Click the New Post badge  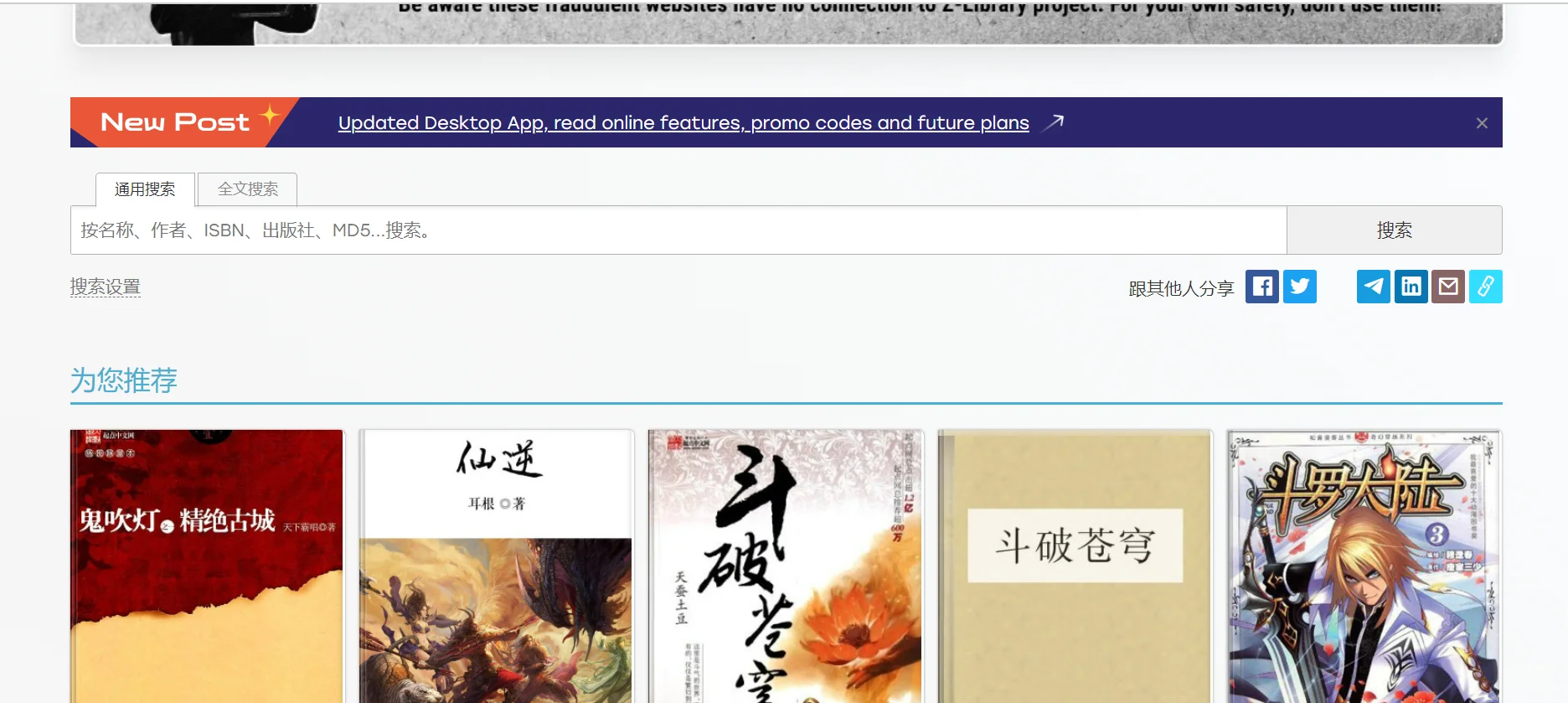[184, 122]
